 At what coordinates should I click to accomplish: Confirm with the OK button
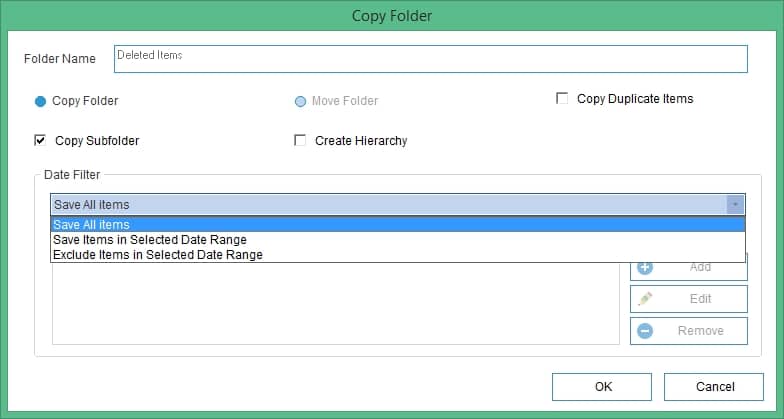602,386
